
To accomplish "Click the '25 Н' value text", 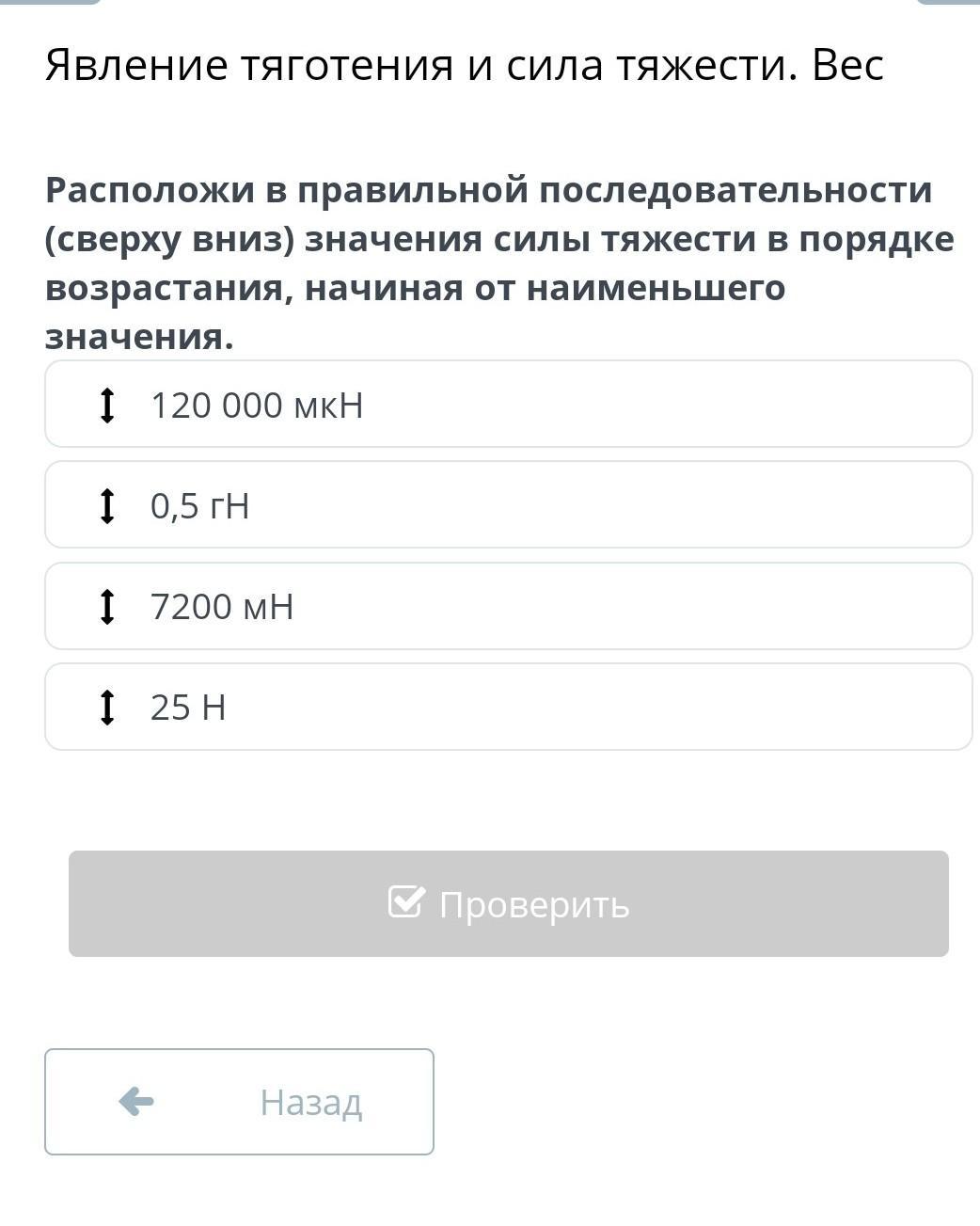I will pos(188,708).
